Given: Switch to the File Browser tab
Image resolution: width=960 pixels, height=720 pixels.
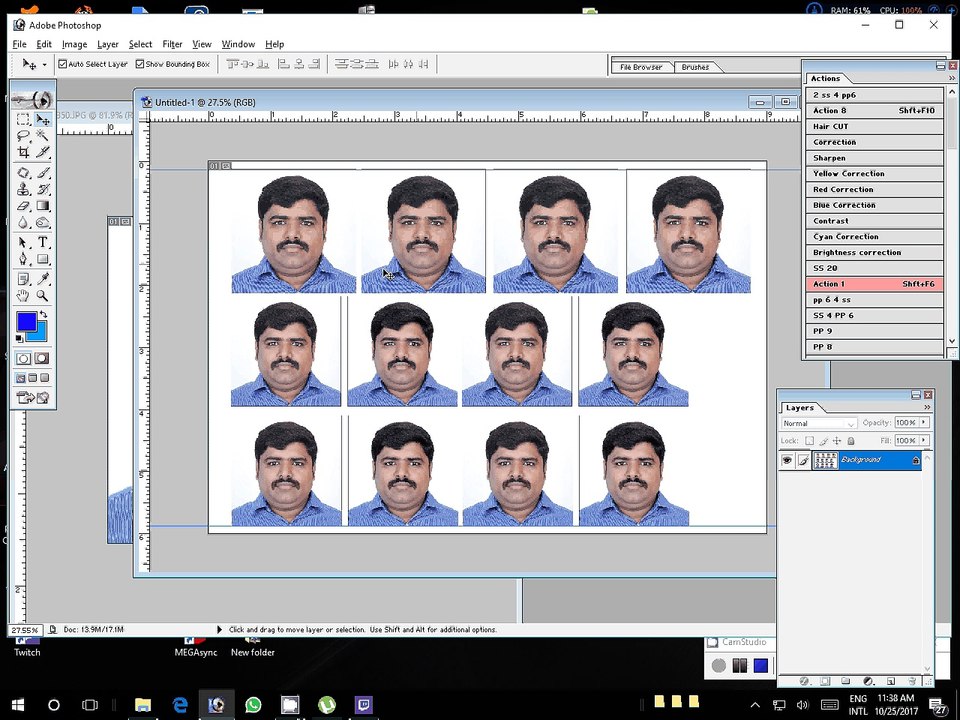Looking at the screenshot, I should (x=641, y=67).
